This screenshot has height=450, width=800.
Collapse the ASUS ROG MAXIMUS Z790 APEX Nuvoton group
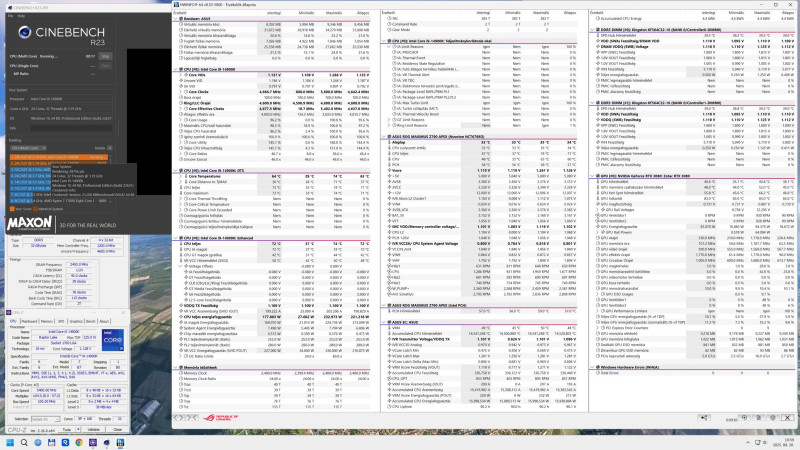tap(384, 137)
